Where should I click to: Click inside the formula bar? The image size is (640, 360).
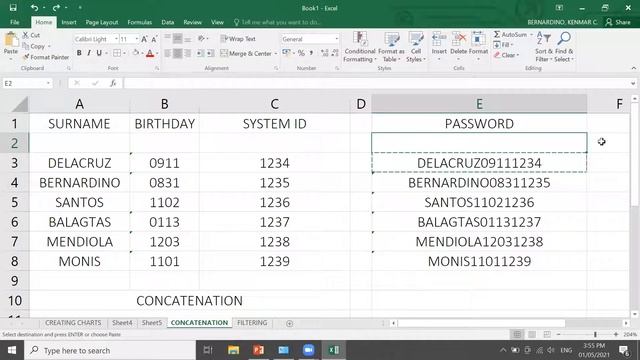pyautogui.click(x=376, y=83)
